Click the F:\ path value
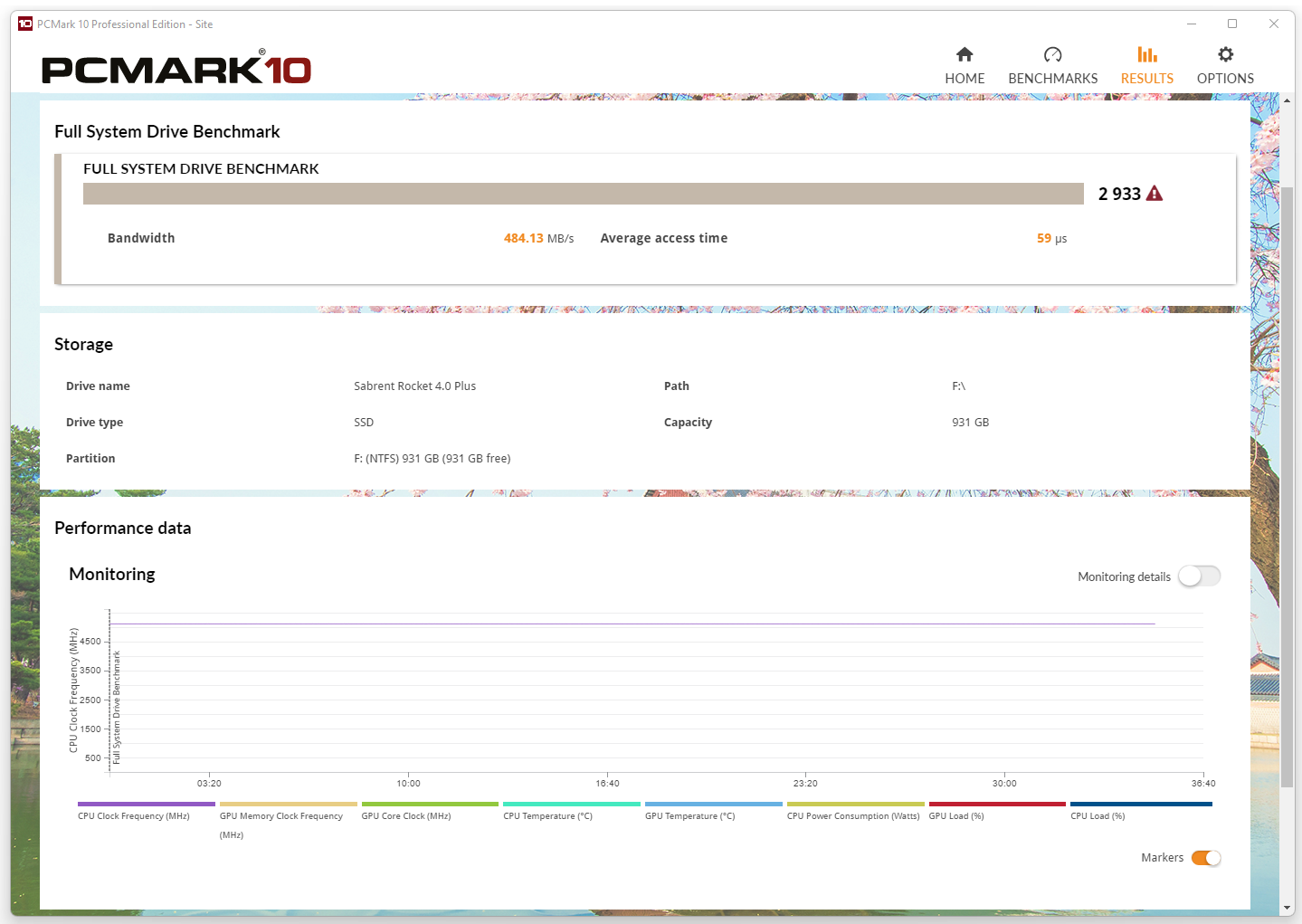 (x=959, y=386)
